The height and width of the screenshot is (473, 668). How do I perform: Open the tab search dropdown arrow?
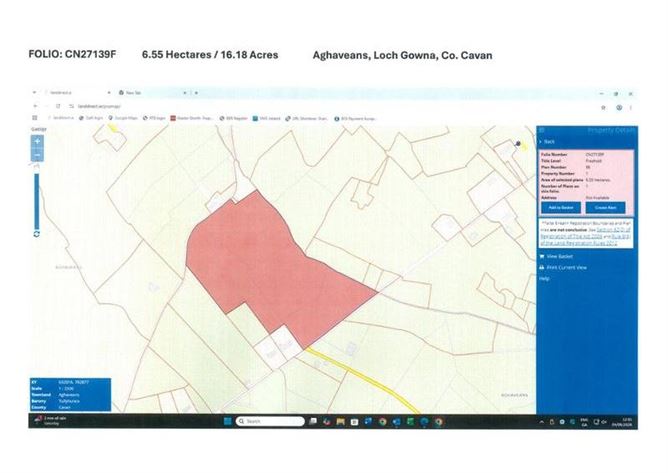pyautogui.click(x=35, y=92)
